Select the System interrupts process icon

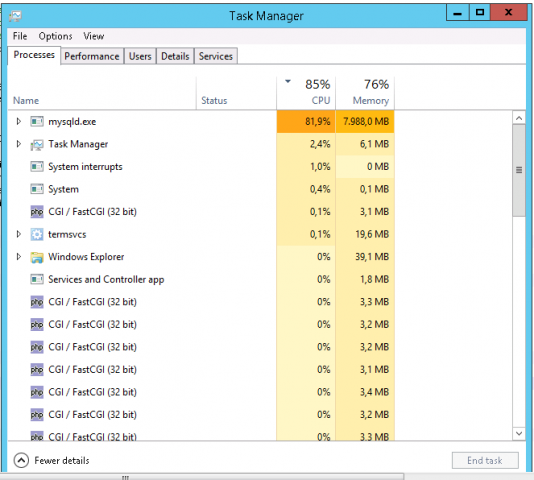click(37, 167)
